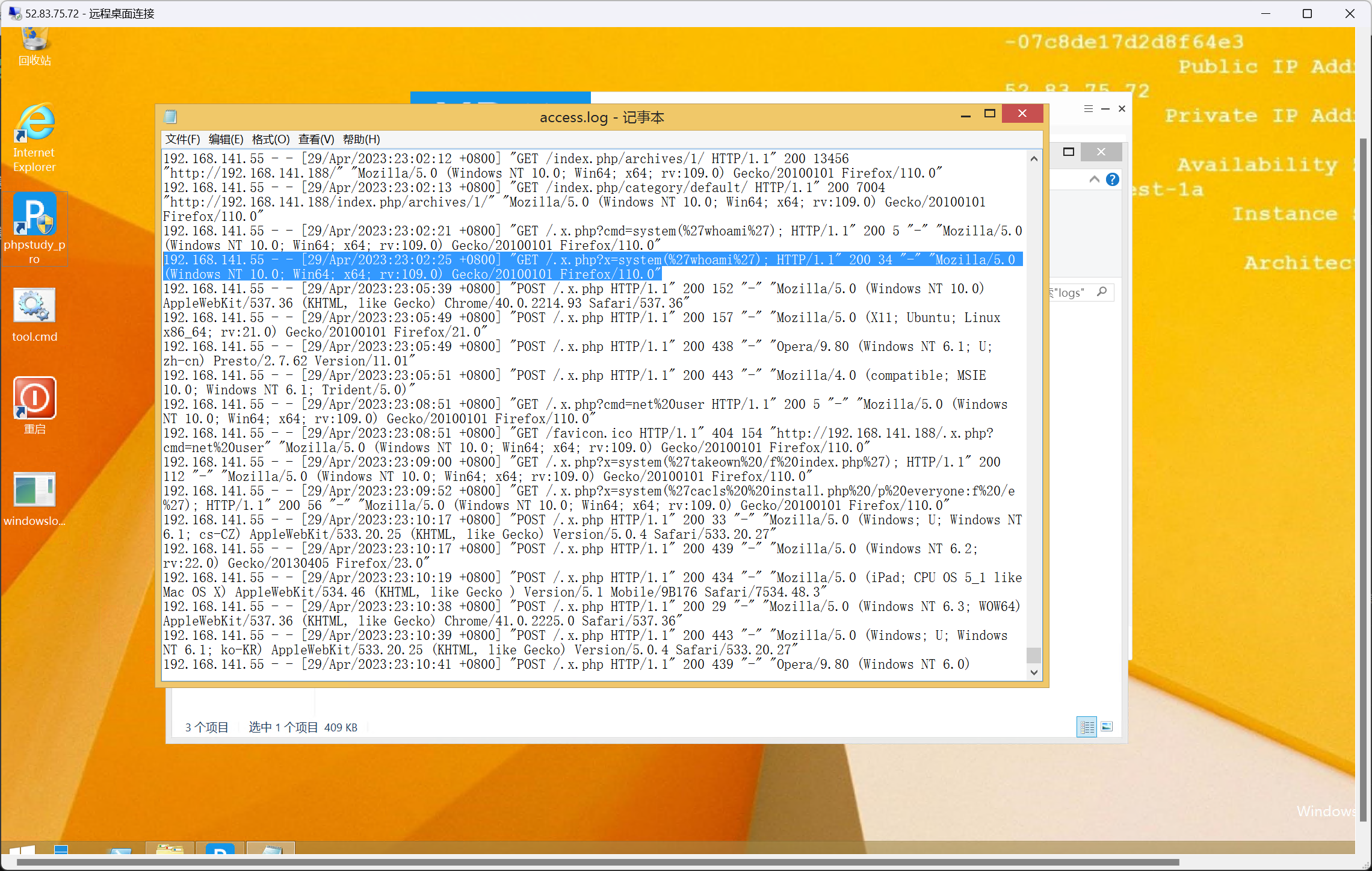The image size is (1372, 871).
Task: Click Notepad scrollbar up arrow
Action: (x=1034, y=159)
